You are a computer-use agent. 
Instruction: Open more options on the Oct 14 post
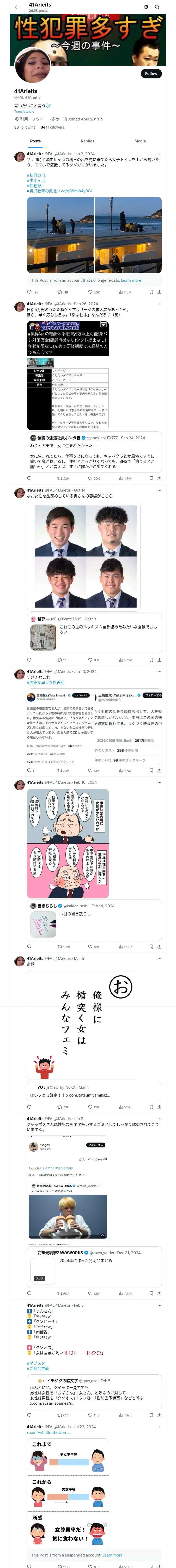(159, 490)
